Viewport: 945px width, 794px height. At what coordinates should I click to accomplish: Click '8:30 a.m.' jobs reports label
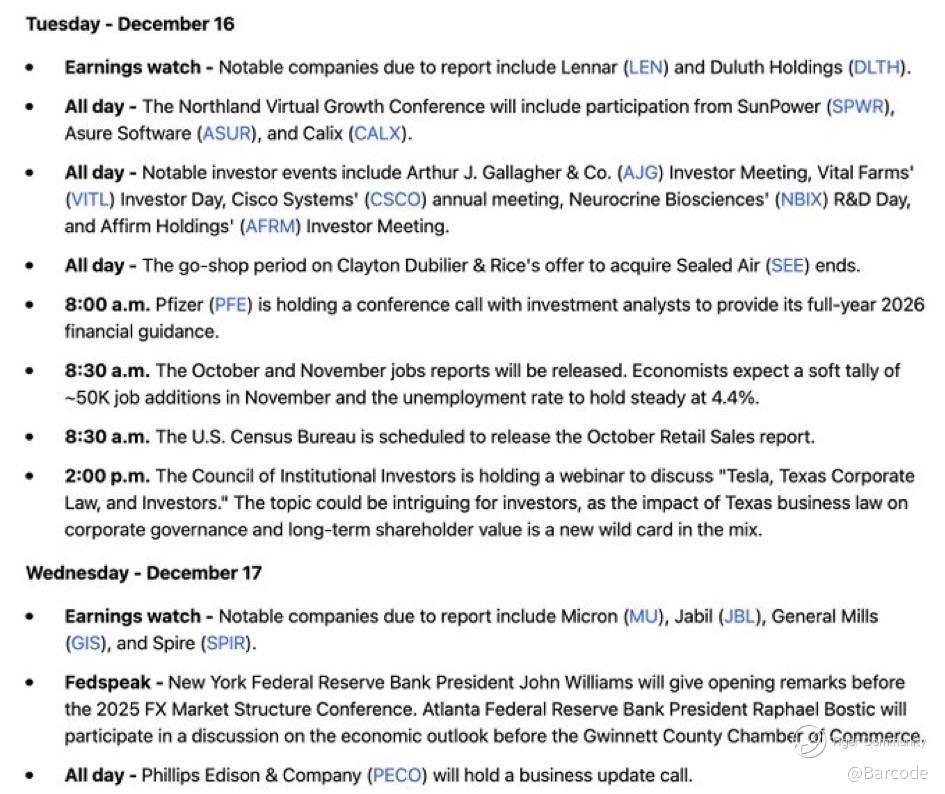tap(107, 370)
